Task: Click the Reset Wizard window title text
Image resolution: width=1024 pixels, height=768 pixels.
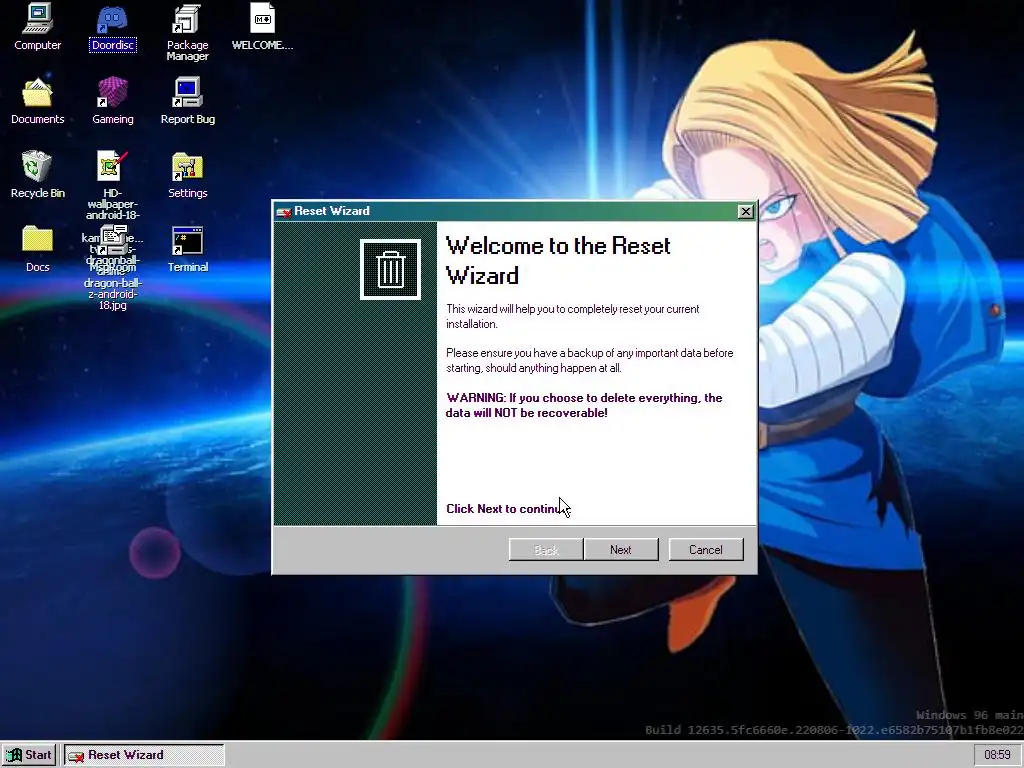Action: [x=332, y=211]
